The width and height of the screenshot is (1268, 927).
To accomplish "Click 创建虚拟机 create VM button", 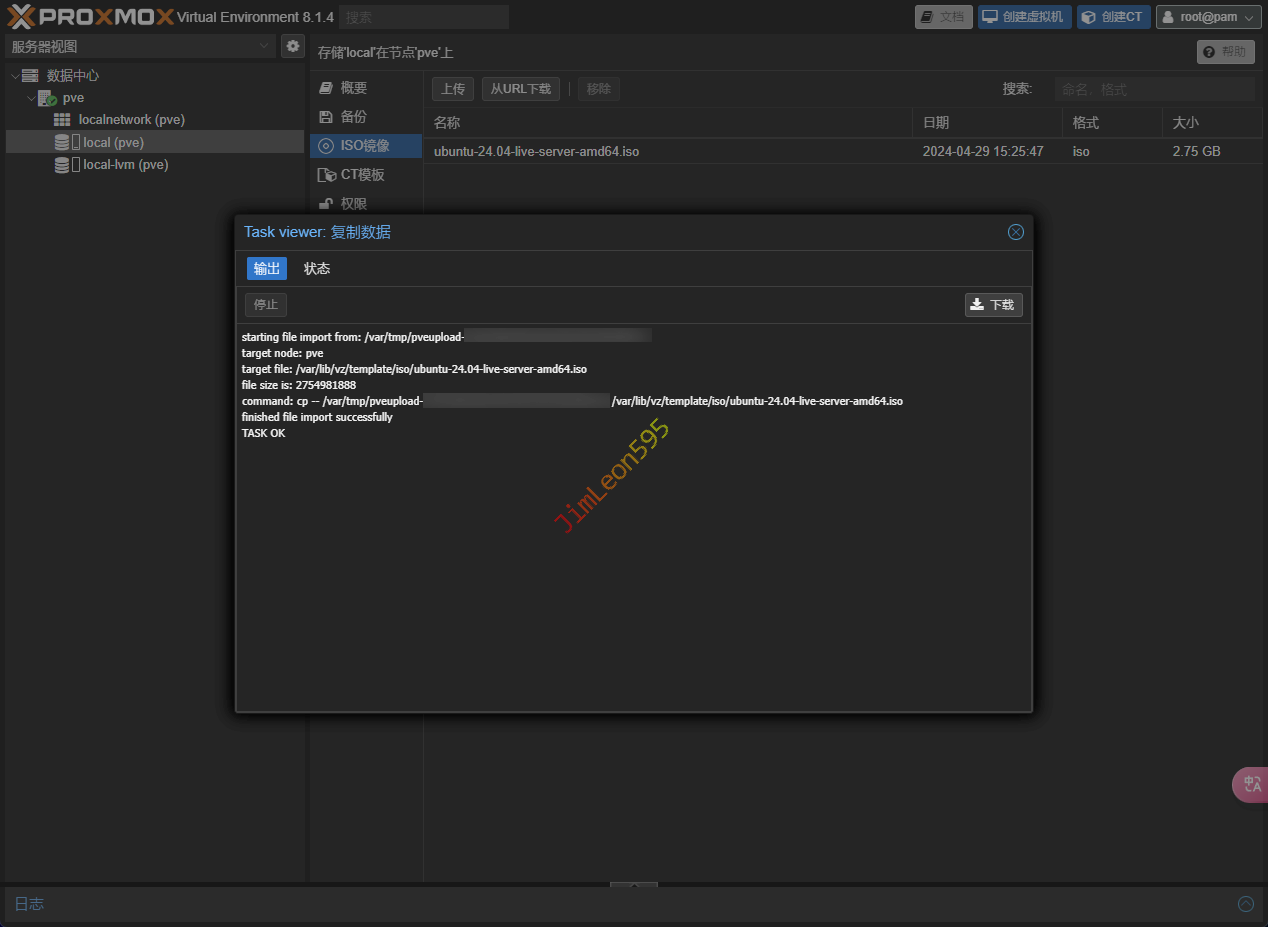I will coord(1024,17).
